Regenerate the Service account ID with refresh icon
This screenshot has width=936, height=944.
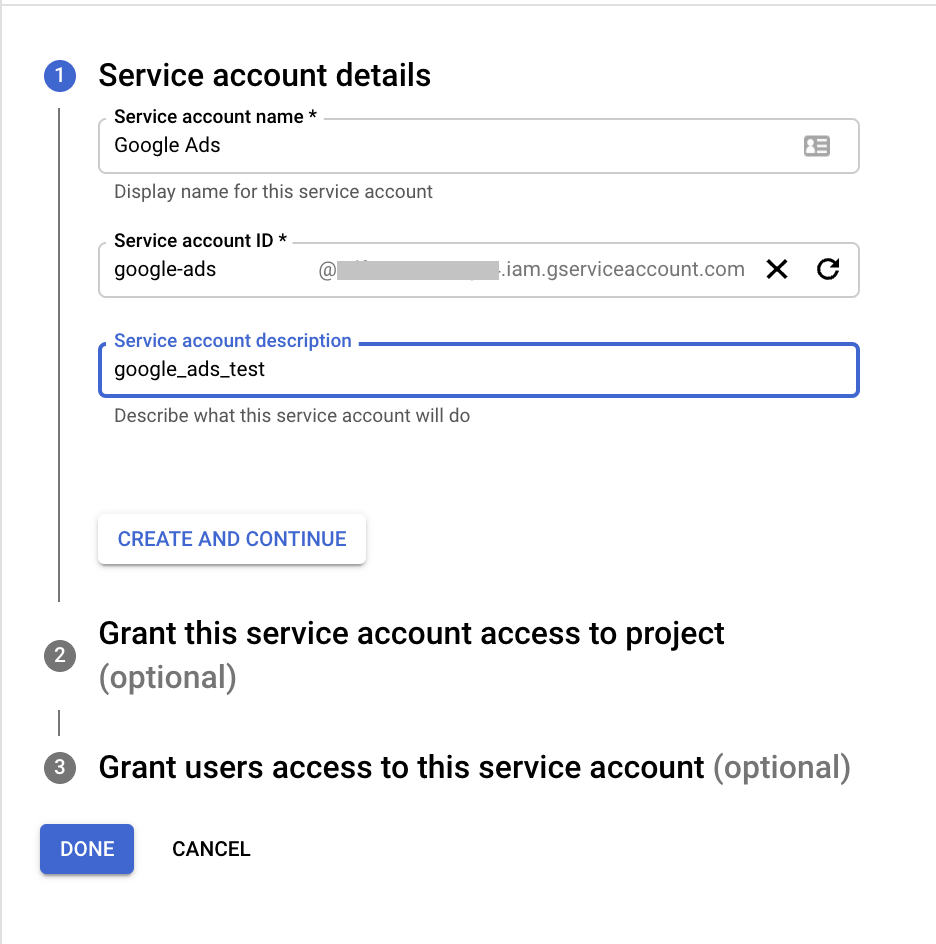click(828, 269)
